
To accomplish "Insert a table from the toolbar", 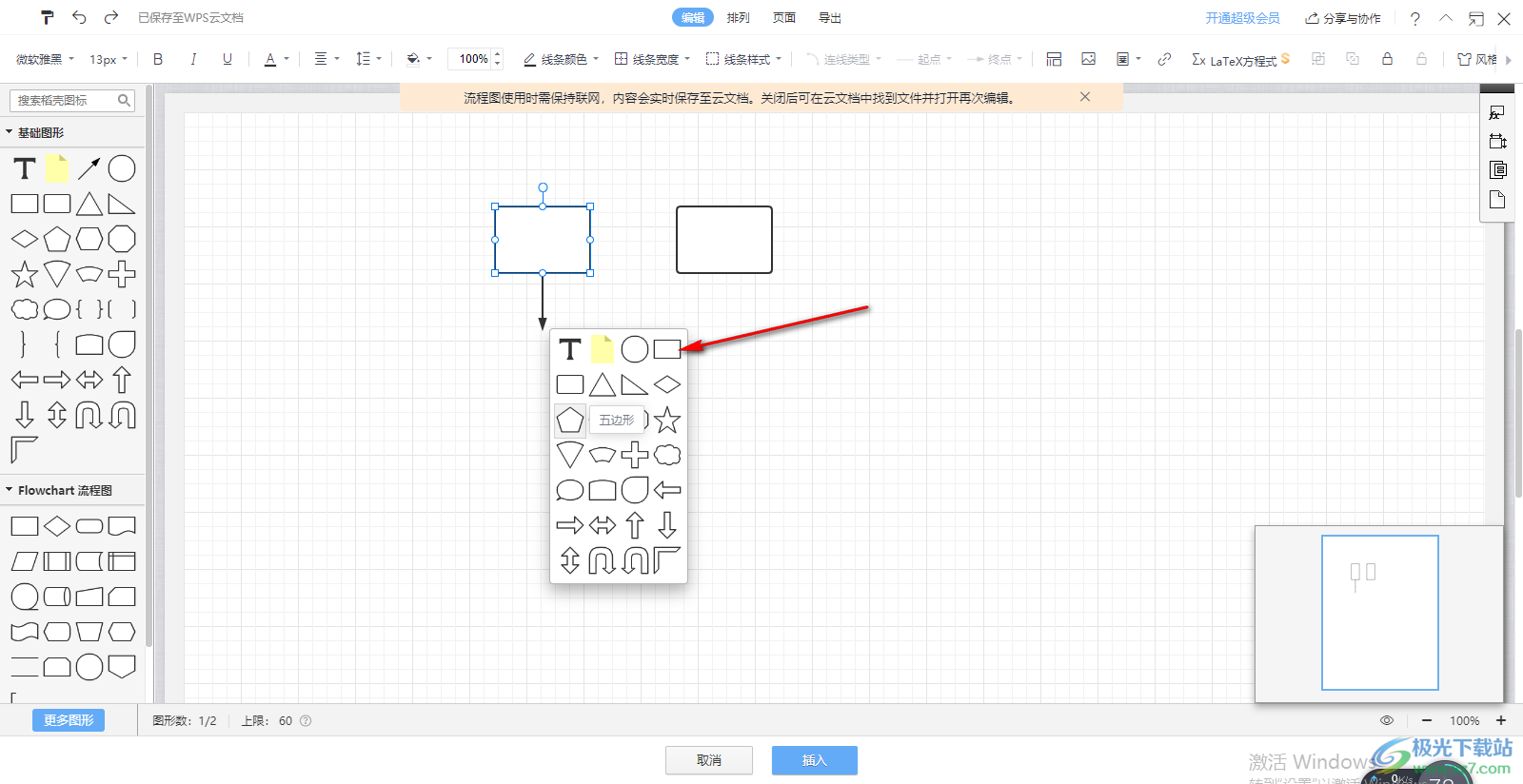I will [x=1054, y=59].
